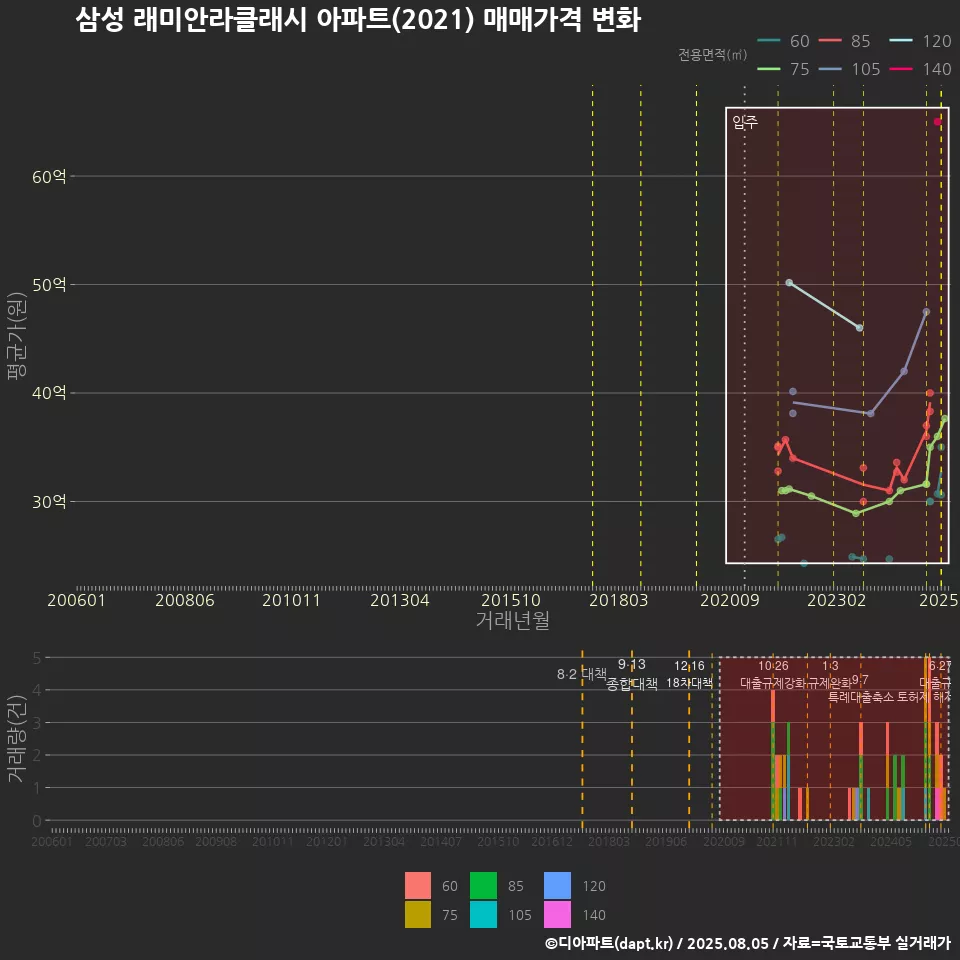Screen dimensions: 960x960
Task: Click the '거래량(건)' vertical axis title
Action: coord(16,738)
